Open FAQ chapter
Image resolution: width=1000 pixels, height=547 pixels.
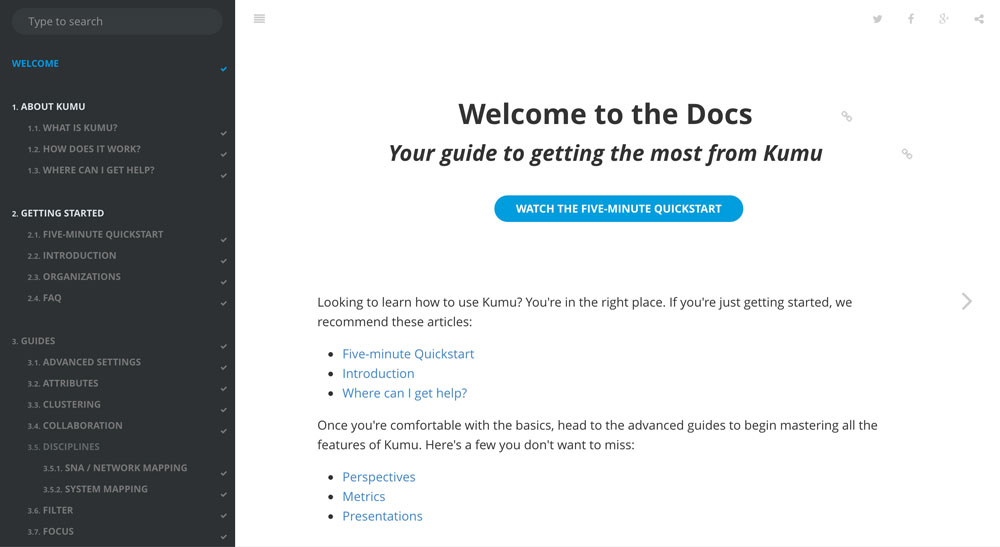[44, 298]
